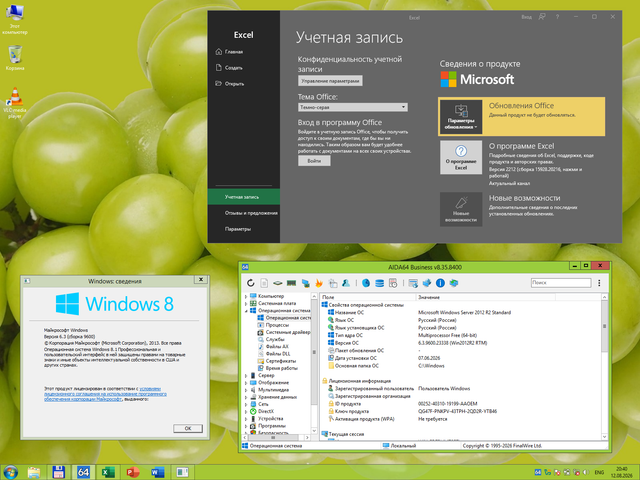Click the blue info circle icon in AIDA64
This screenshot has width=640, height=480.
click(440, 283)
